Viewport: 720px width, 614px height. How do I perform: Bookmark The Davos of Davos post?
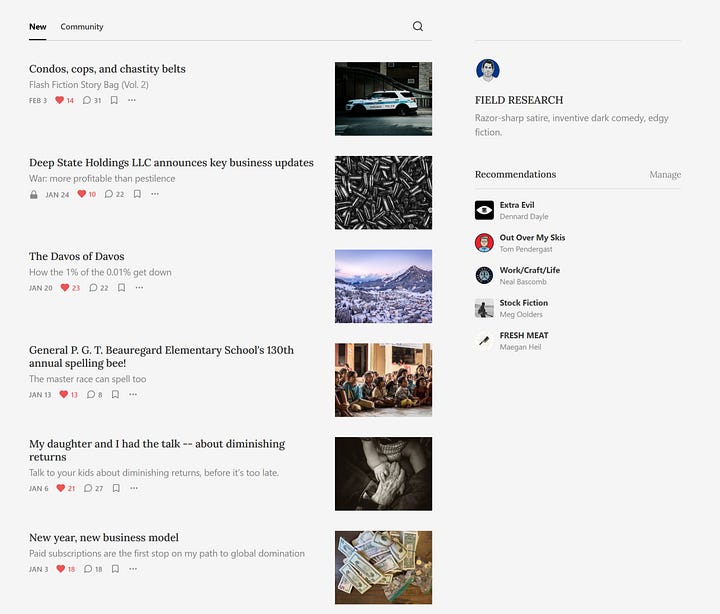click(x=121, y=287)
